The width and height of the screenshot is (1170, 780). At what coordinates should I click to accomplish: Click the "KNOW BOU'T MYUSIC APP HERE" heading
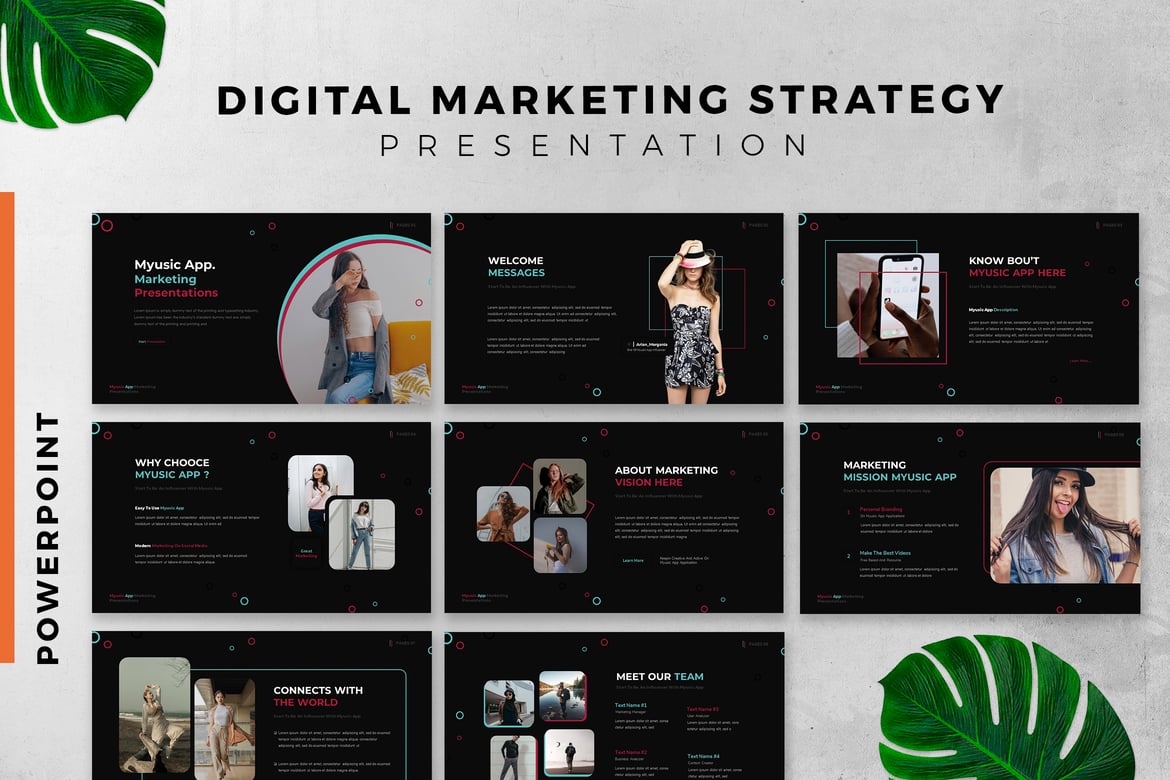click(1017, 266)
